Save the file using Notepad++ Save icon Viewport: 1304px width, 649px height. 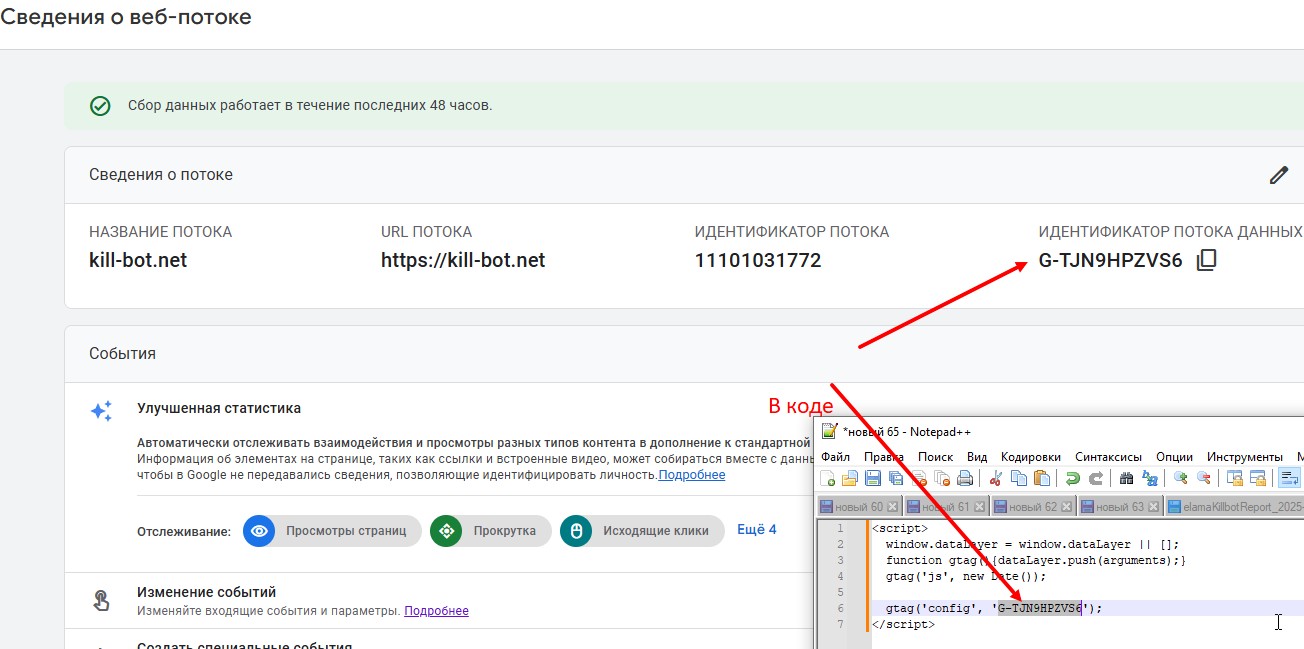[873, 478]
